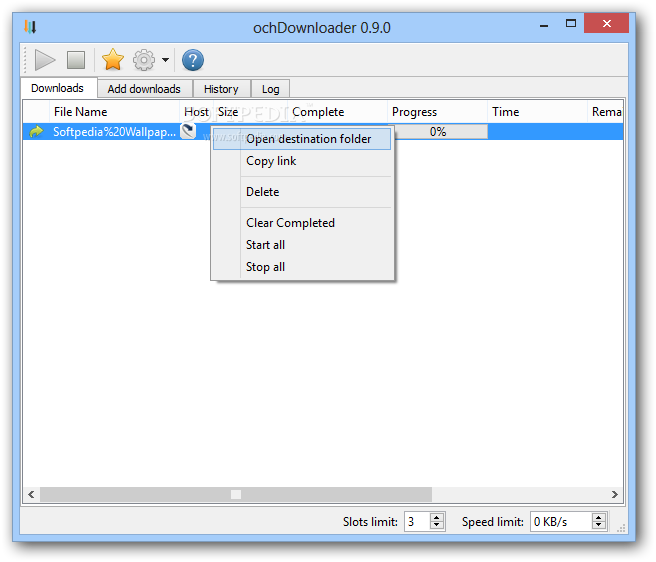656x562 pixels.
Task: Click the Stop download square icon
Action: click(76, 60)
